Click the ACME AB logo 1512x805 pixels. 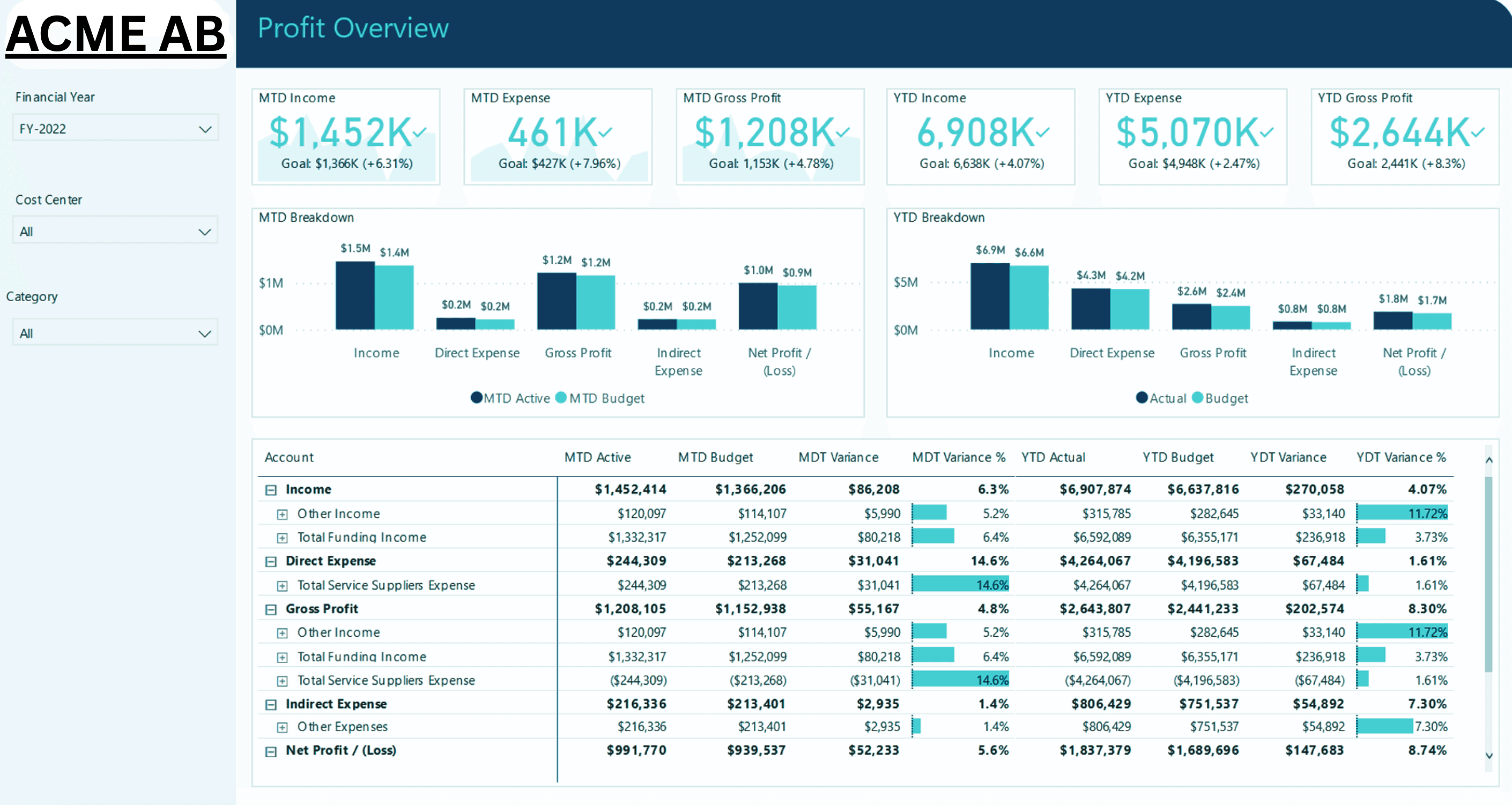(116, 33)
